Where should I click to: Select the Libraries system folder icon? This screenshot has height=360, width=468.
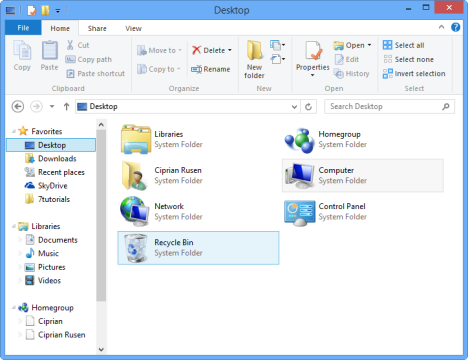[x=136, y=139]
